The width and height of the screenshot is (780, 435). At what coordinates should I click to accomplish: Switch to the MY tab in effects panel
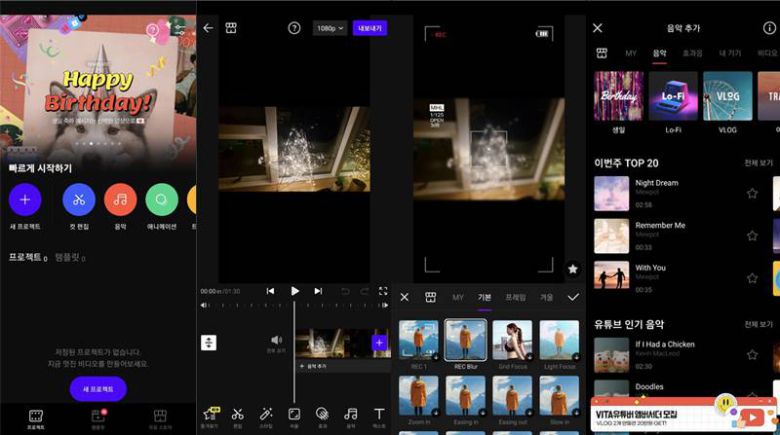(x=458, y=297)
